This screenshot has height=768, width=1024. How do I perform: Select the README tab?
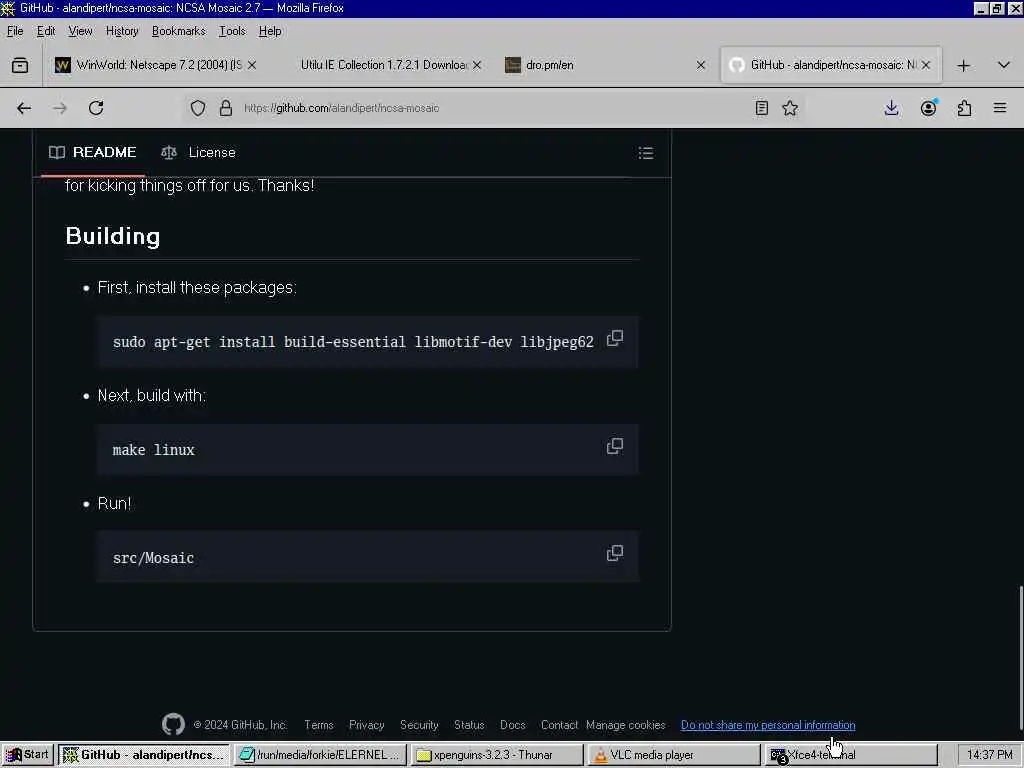(x=93, y=153)
